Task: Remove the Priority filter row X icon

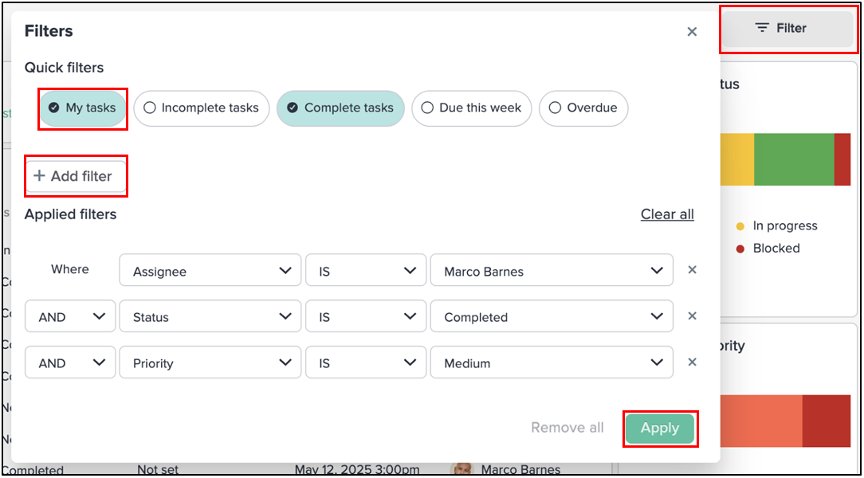Action: [693, 362]
